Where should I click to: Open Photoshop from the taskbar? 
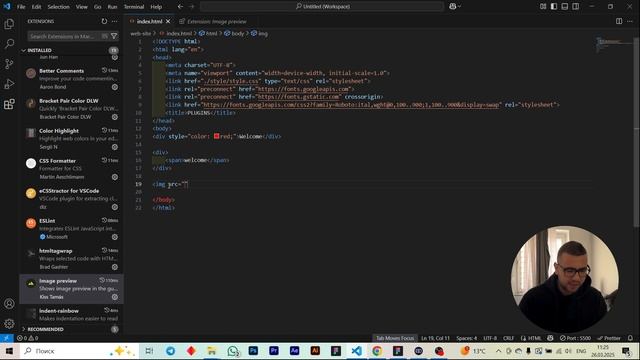point(253,351)
